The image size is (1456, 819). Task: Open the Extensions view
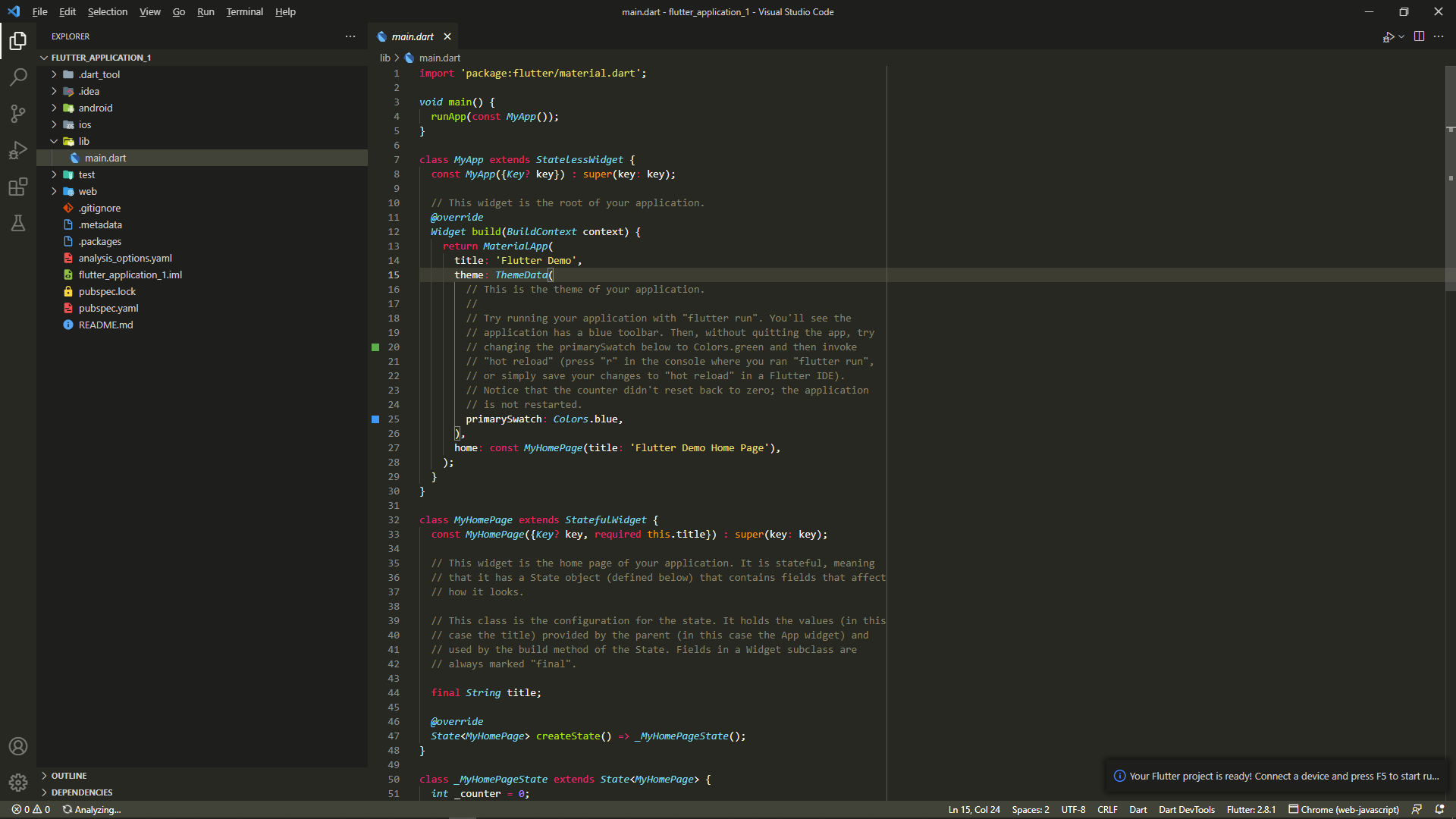[18, 187]
